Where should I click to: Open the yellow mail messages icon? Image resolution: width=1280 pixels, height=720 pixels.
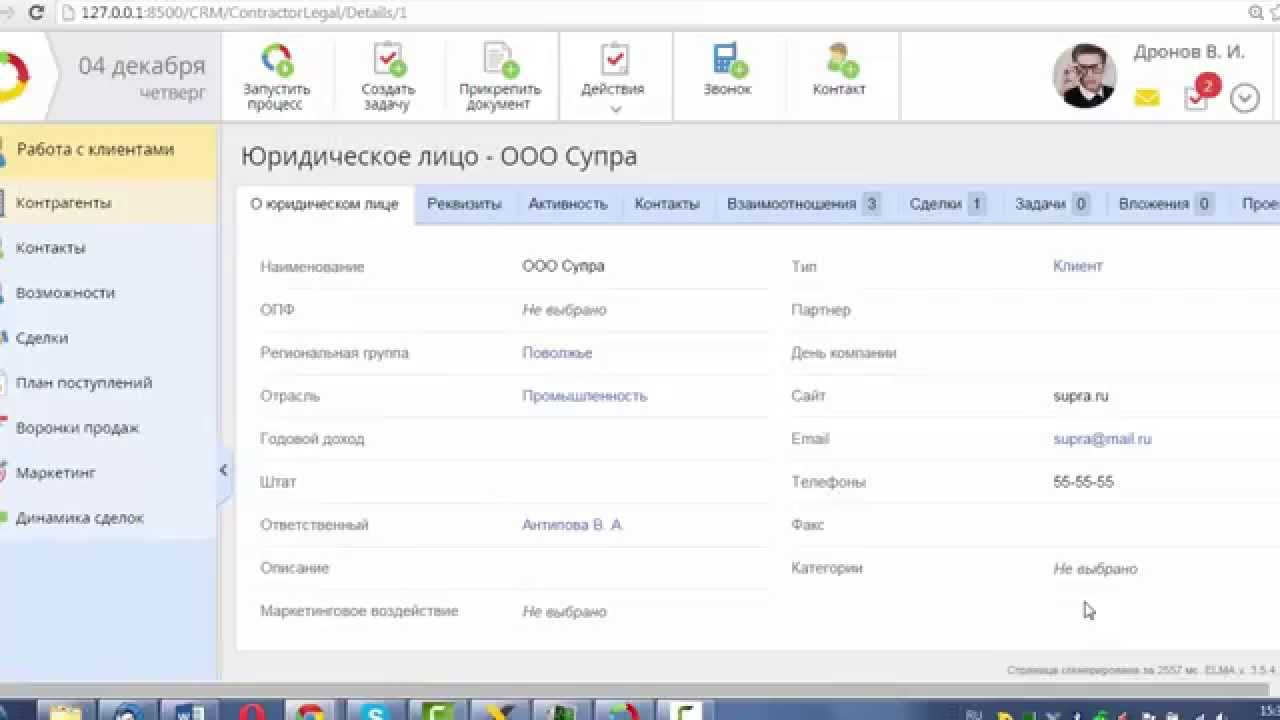[1147, 98]
